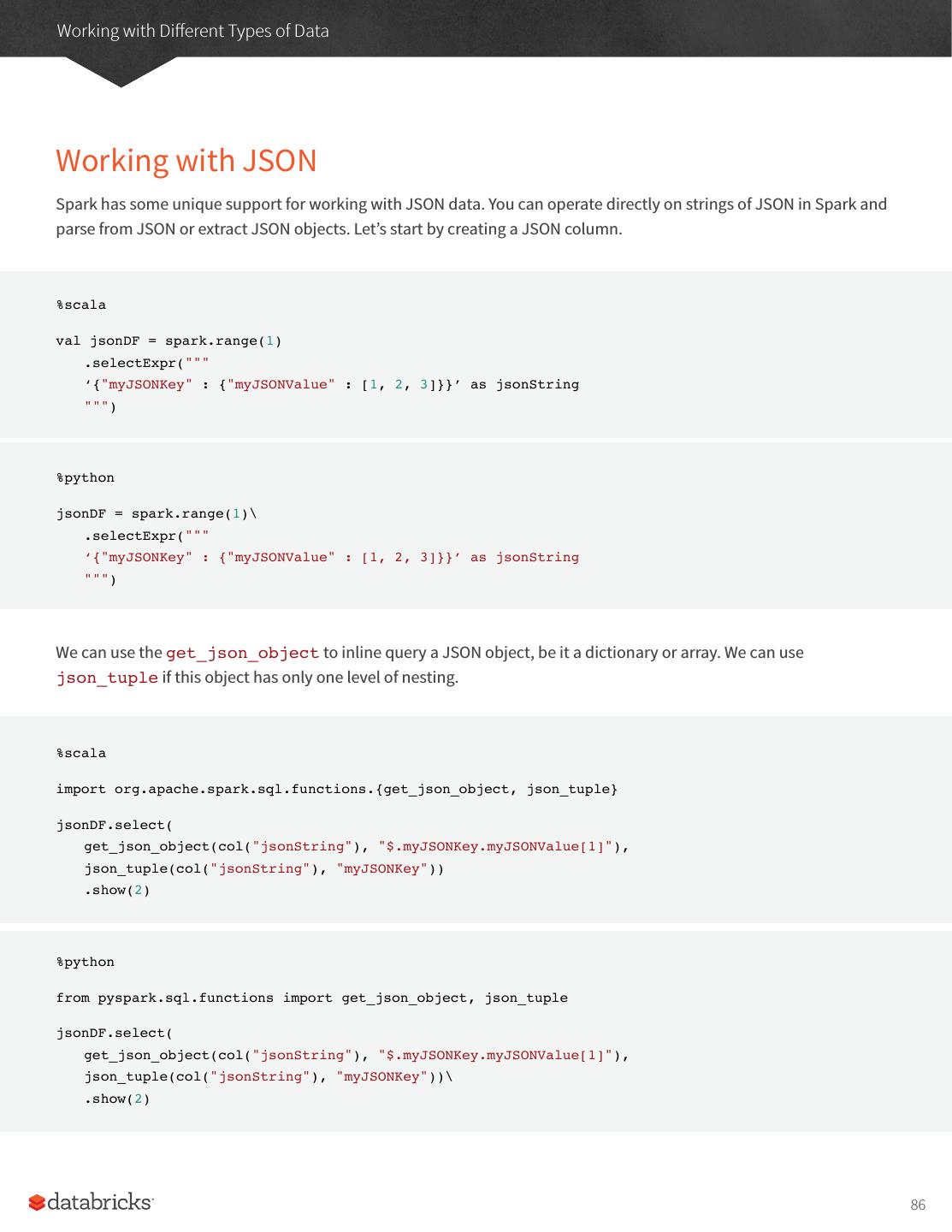Screen dimensions: 952x1232
Task: Click the %python label above "jsonDF = spark.range(1)\"
Action: tap(86, 477)
